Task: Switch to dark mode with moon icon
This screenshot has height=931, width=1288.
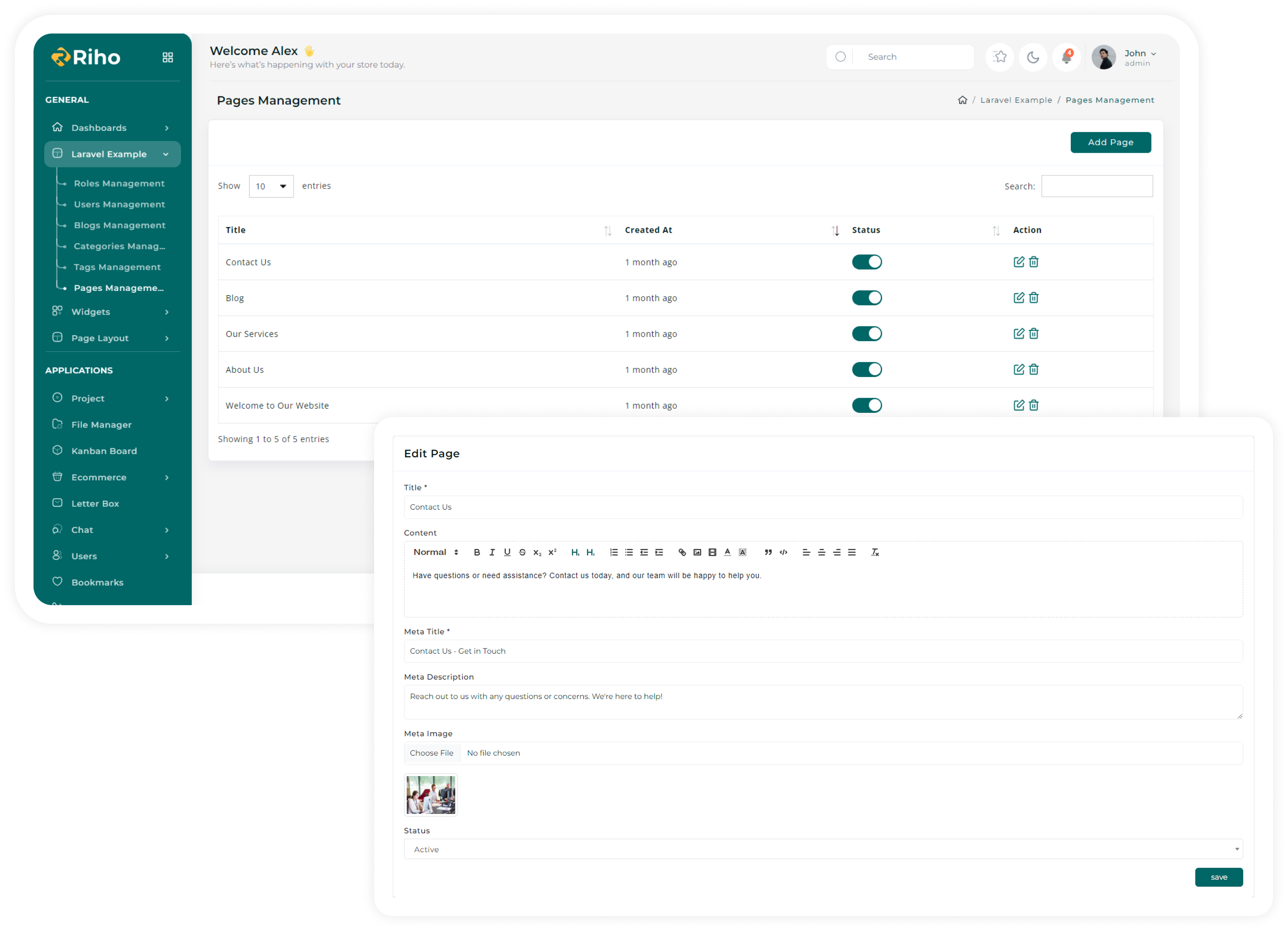Action: click(x=1033, y=57)
